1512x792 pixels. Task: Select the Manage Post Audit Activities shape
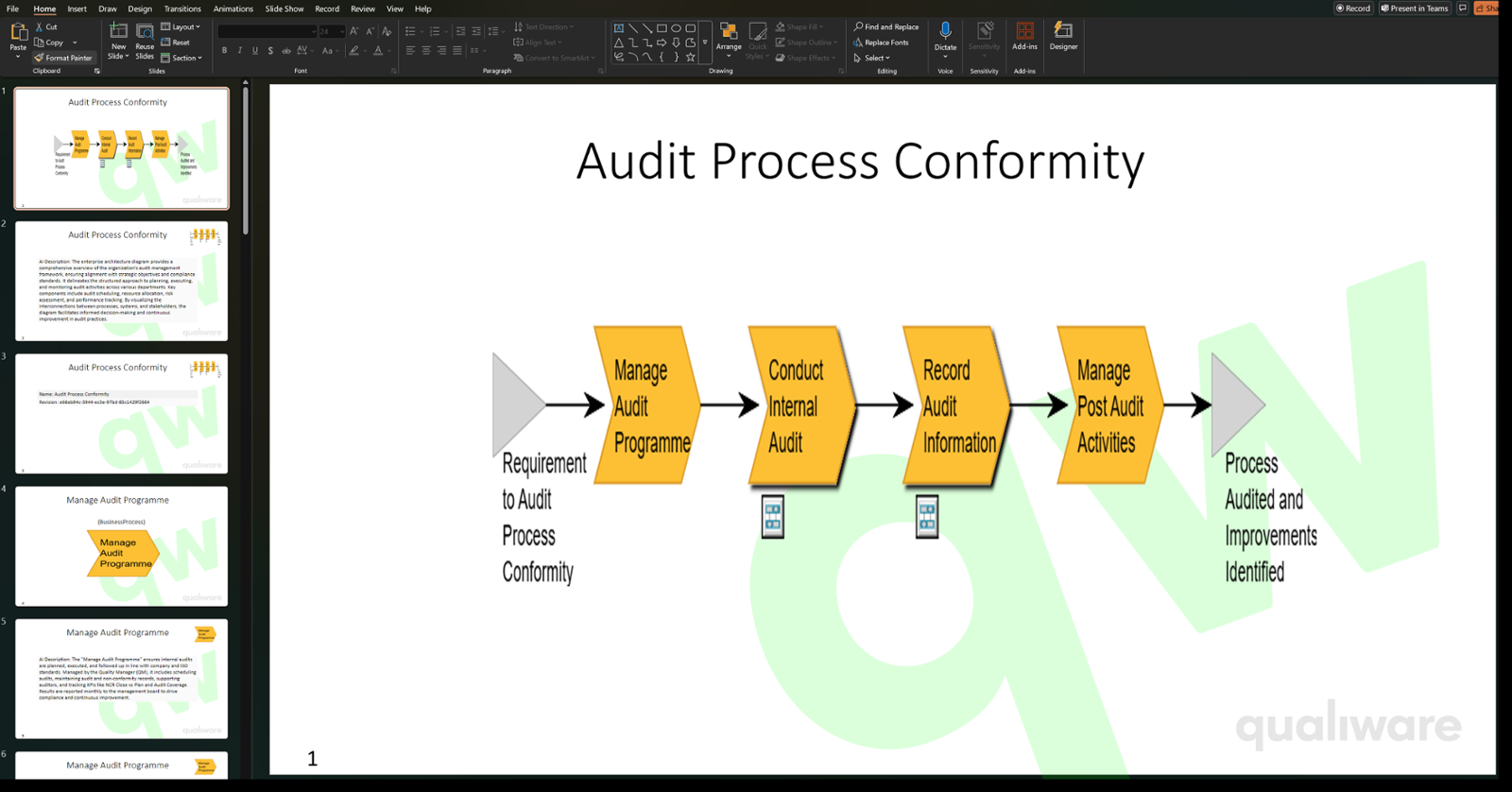(1109, 405)
